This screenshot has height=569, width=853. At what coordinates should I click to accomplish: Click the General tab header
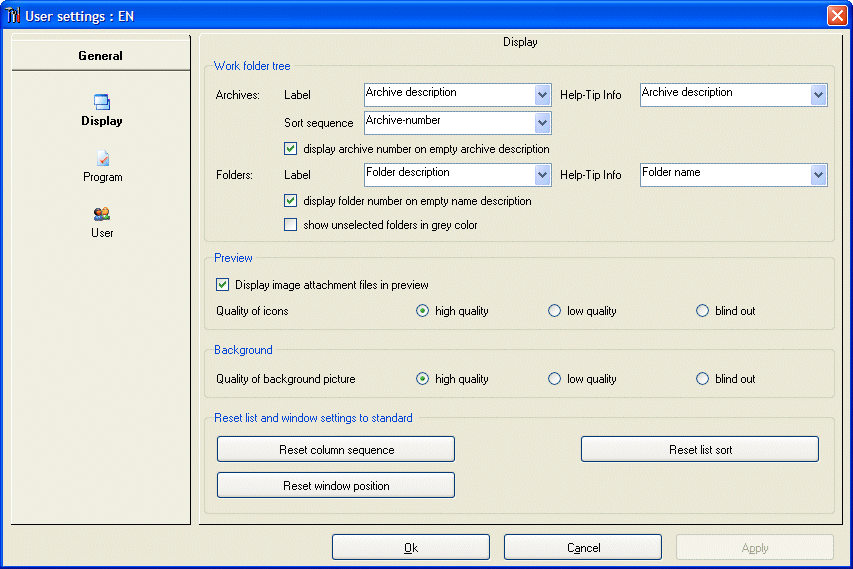click(x=101, y=55)
